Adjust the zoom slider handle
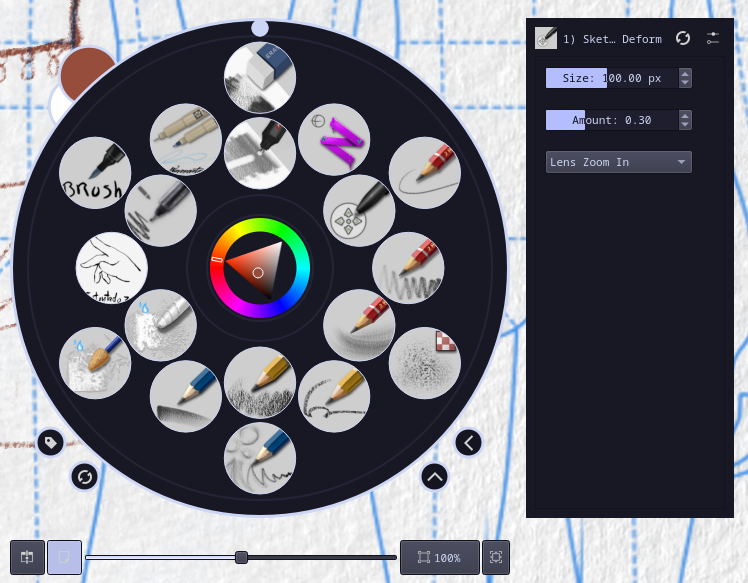The height and width of the screenshot is (583, 748). [x=241, y=557]
